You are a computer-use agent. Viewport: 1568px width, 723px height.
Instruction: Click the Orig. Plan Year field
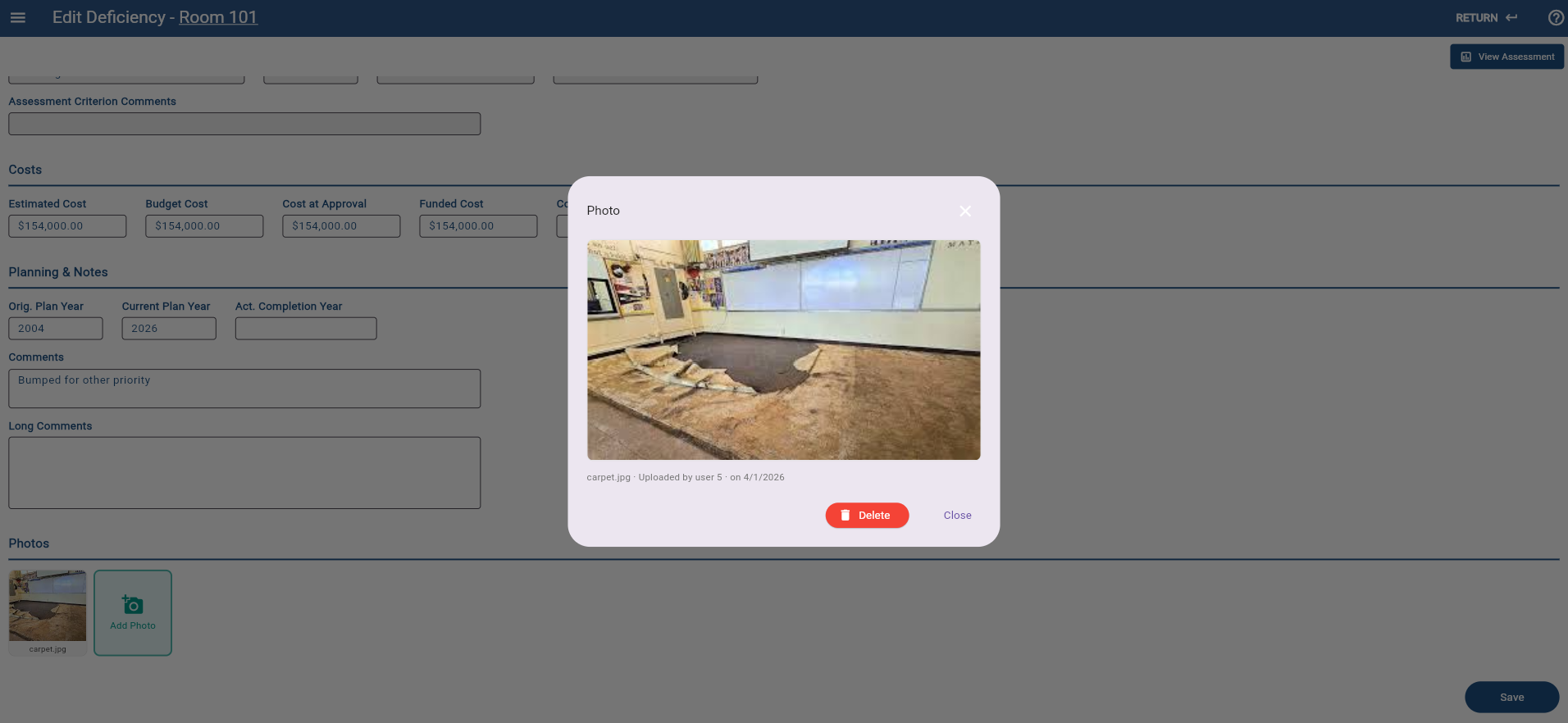click(56, 329)
